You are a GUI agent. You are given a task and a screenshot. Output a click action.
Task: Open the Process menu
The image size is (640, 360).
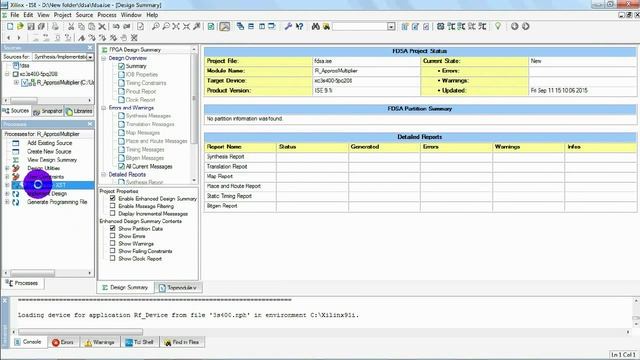coord(107,15)
